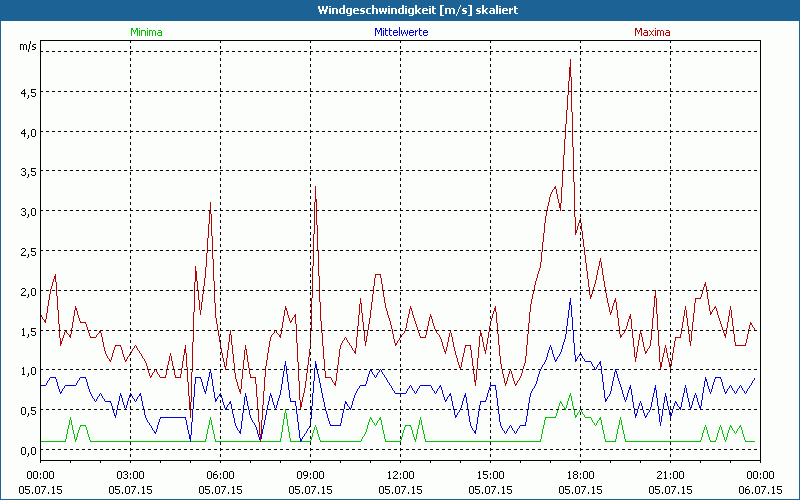Click the 21:00 time axis label

point(671,475)
